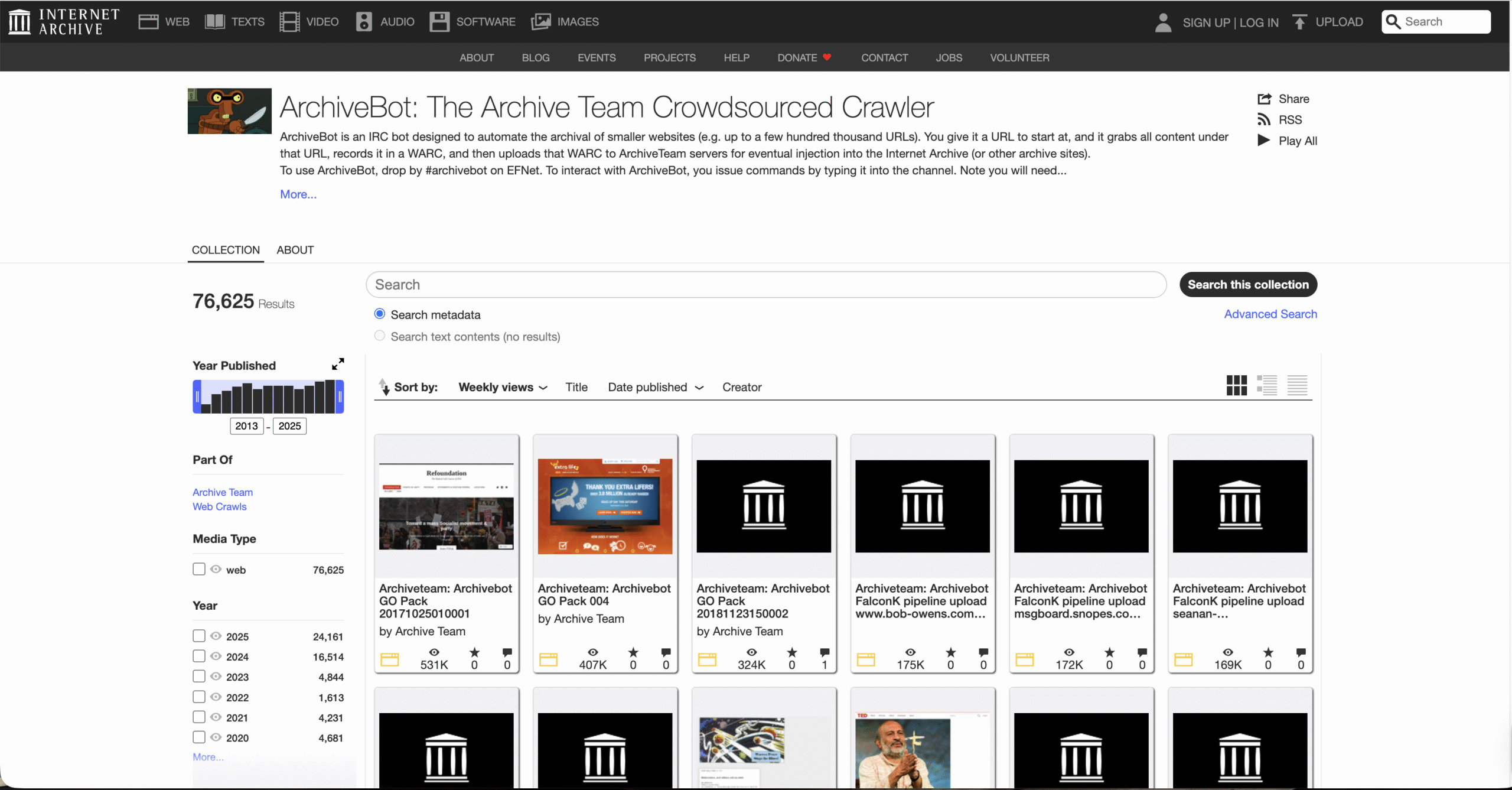Show only web media type results
Screen dimensions: 1512x790
pyautogui.click(x=216, y=569)
